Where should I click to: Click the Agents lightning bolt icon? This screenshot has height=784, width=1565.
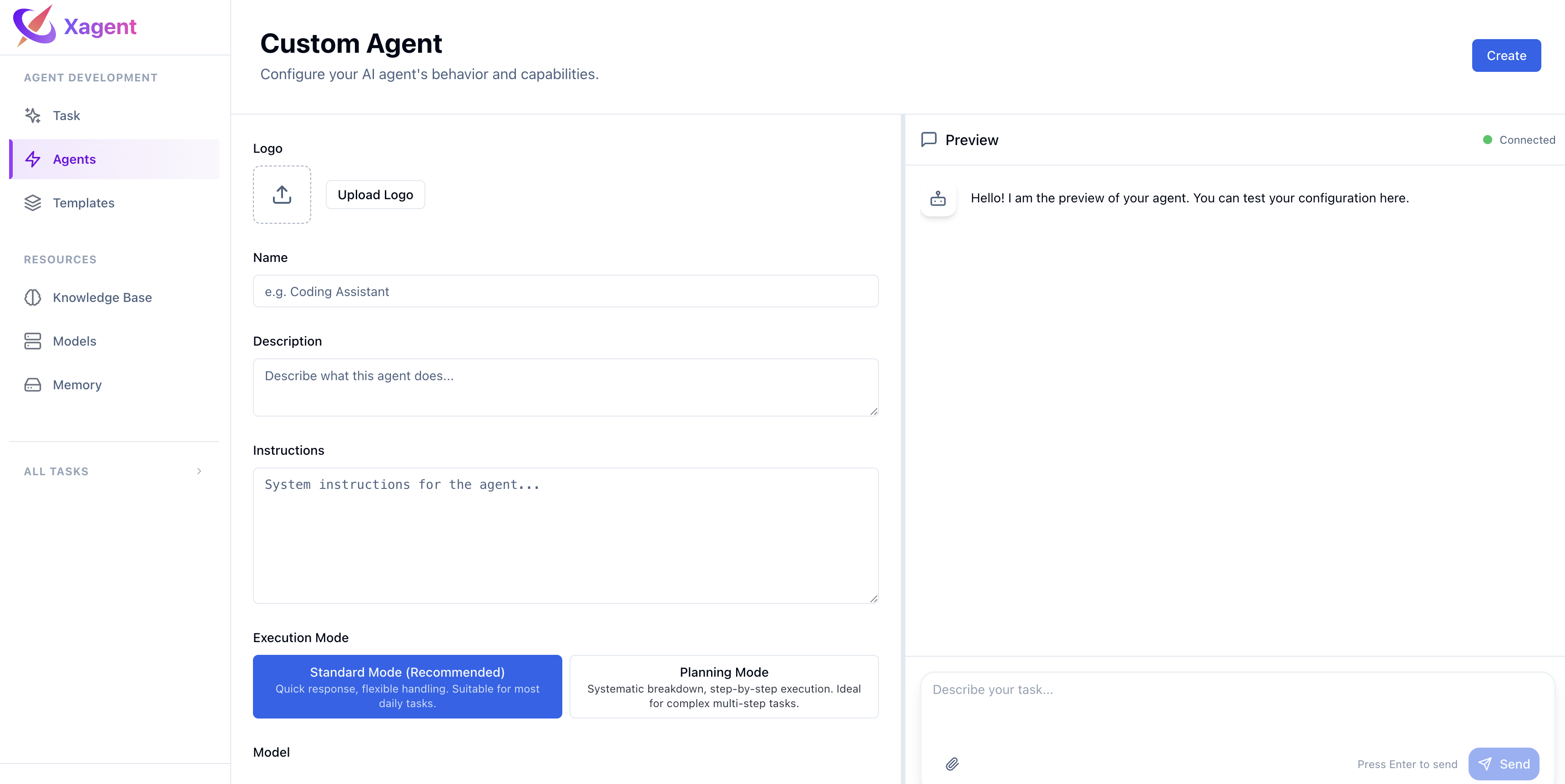[32, 159]
